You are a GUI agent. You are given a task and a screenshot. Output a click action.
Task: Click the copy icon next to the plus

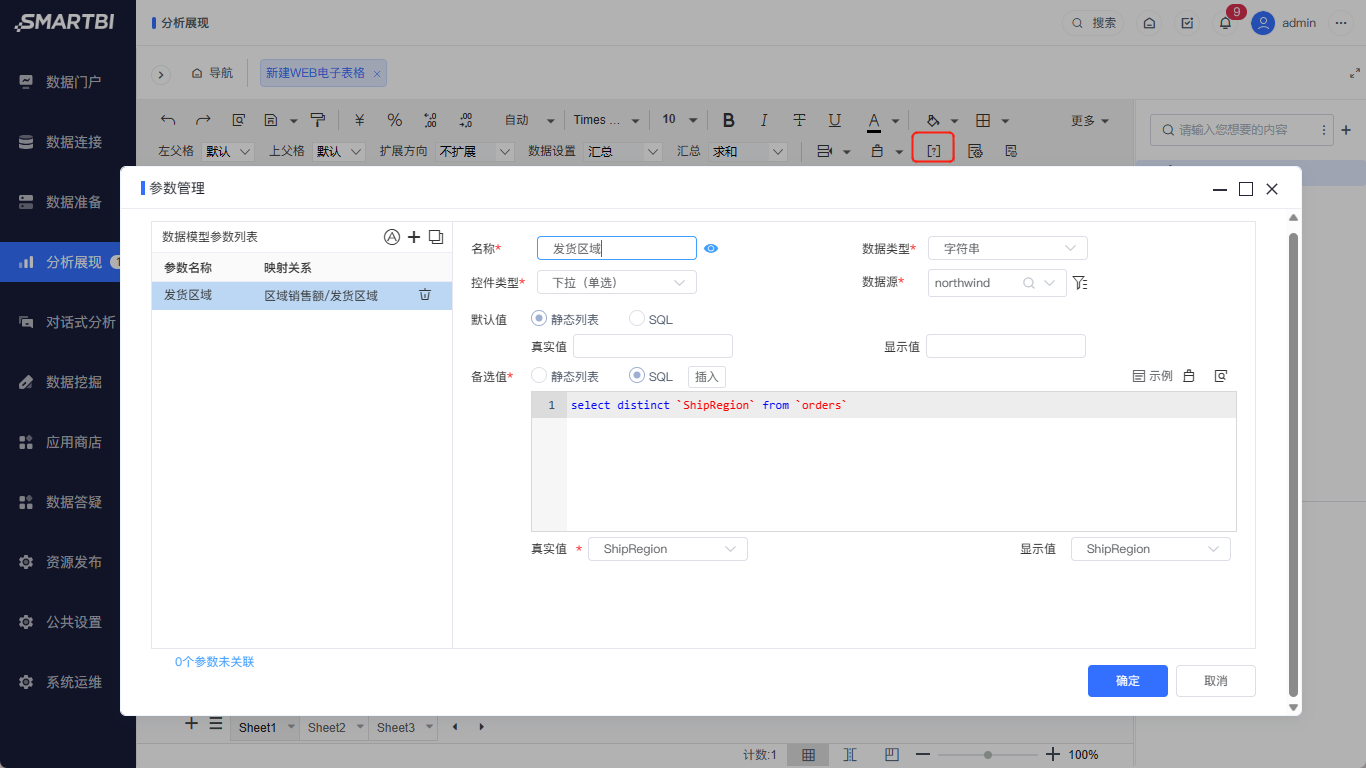436,237
